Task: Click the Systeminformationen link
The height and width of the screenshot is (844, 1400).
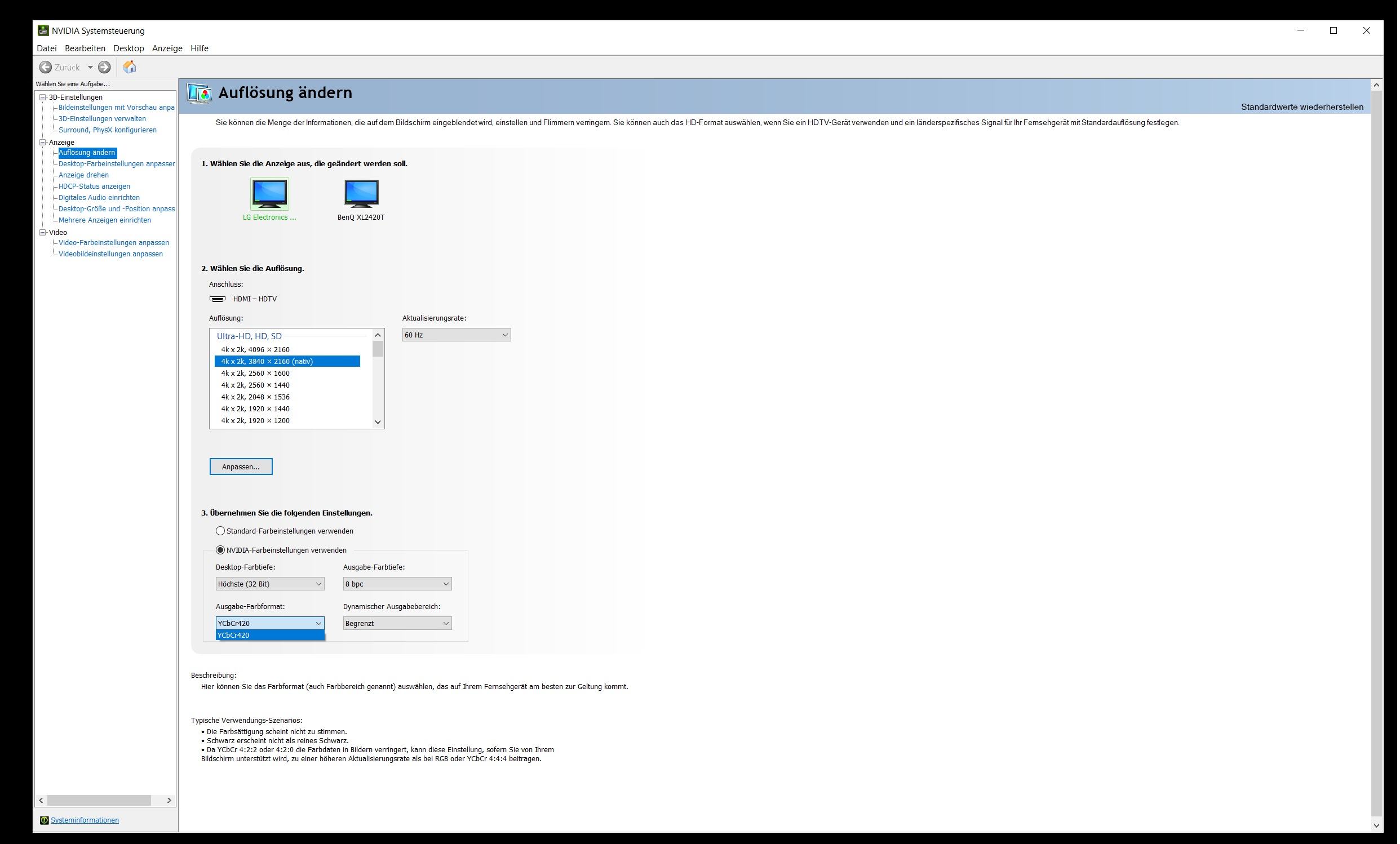Action: pyautogui.click(x=85, y=820)
